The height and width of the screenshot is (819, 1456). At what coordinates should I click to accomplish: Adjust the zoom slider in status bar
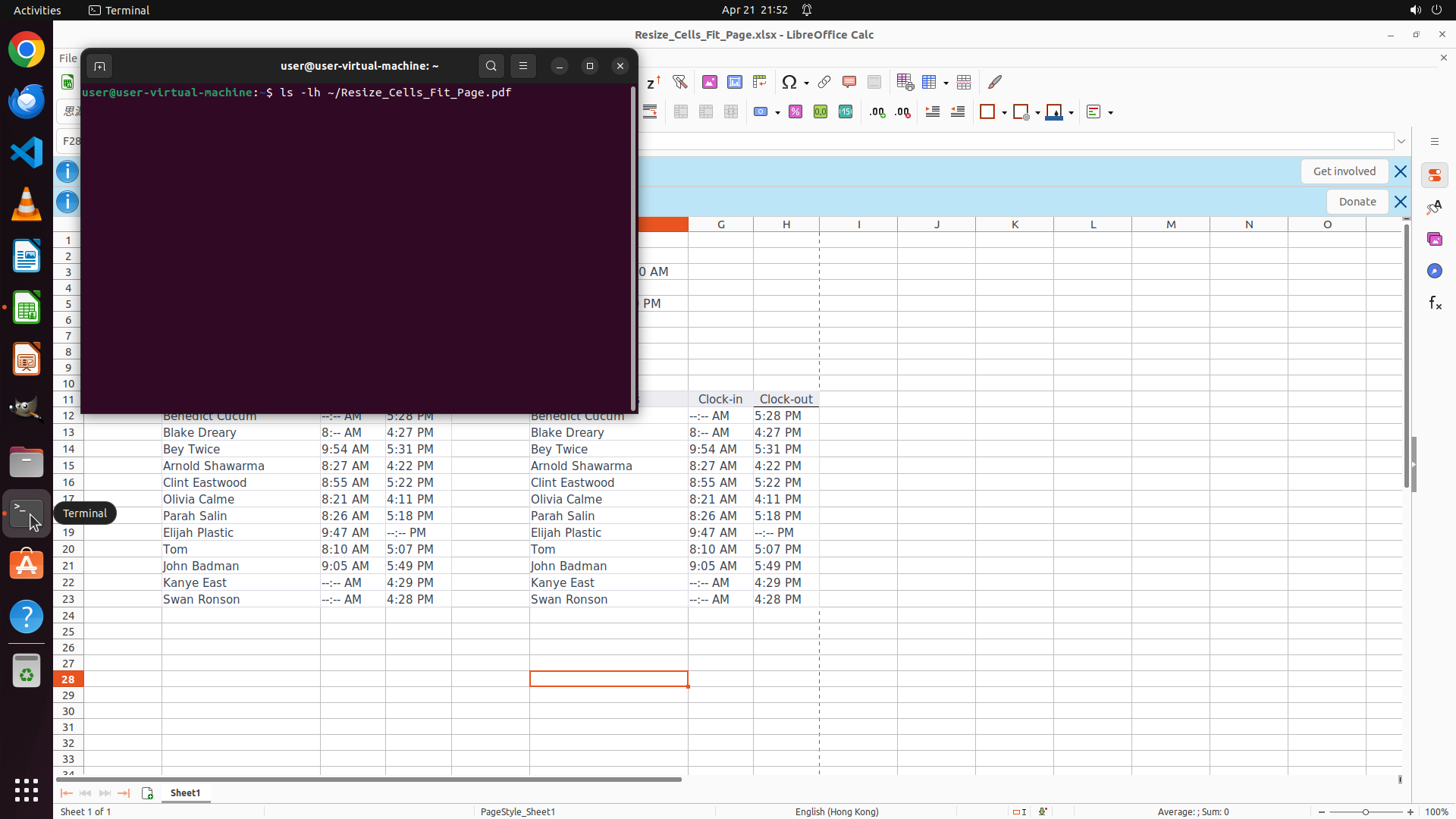1366,812
